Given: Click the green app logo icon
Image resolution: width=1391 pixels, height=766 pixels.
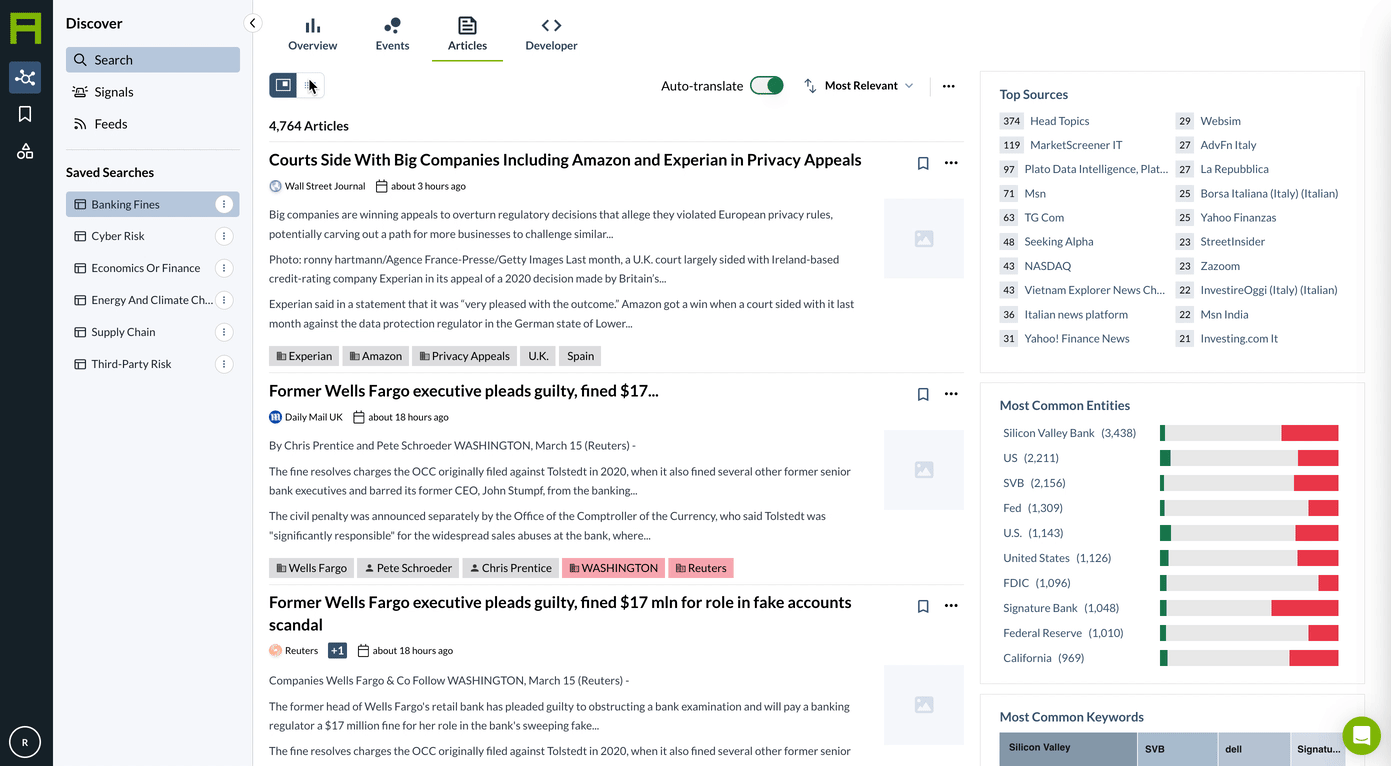Looking at the screenshot, I should click(25, 27).
